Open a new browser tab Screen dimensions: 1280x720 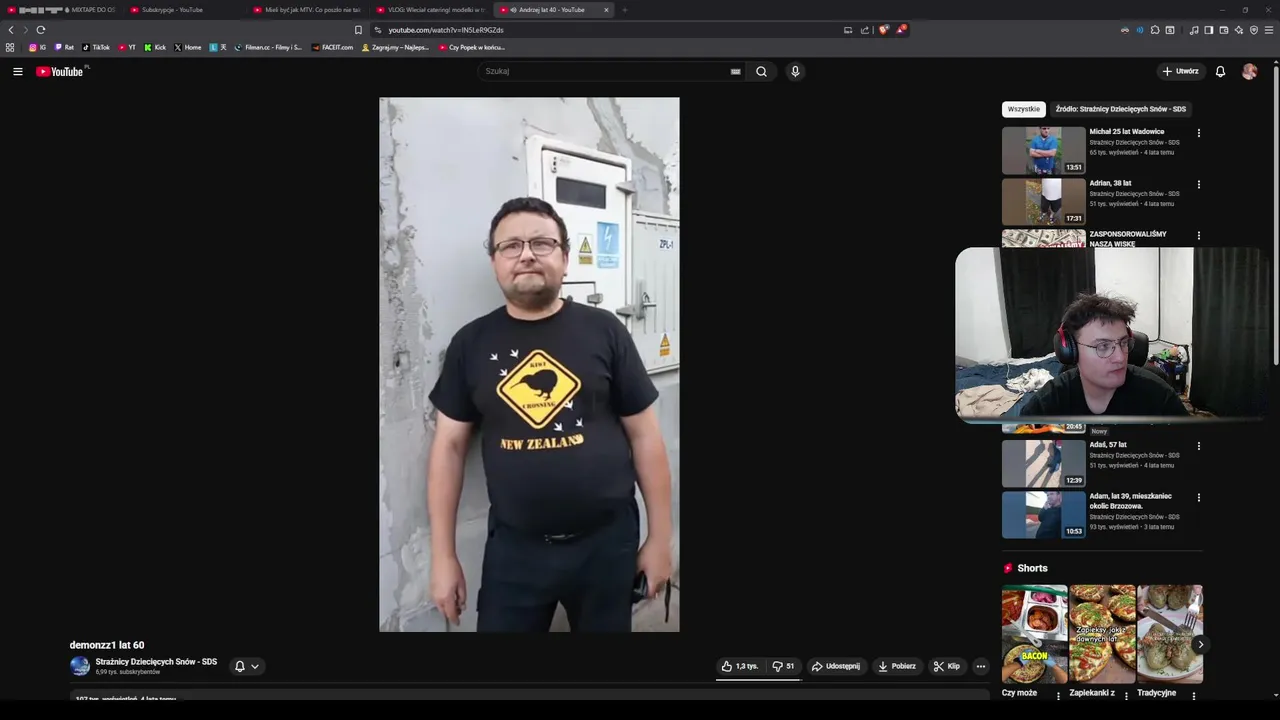click(x=624, y=10)
